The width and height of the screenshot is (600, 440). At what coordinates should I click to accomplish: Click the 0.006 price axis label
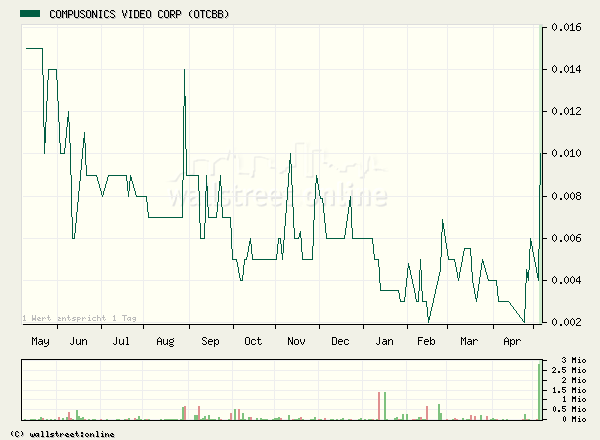566,238
